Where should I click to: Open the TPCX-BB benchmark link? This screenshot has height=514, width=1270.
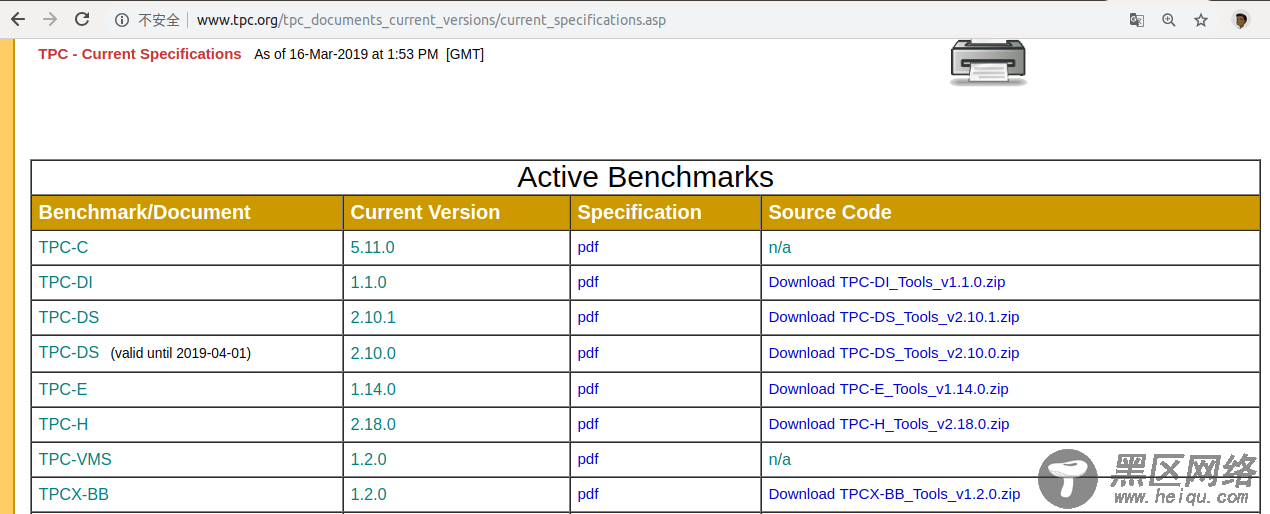(74, 494)
